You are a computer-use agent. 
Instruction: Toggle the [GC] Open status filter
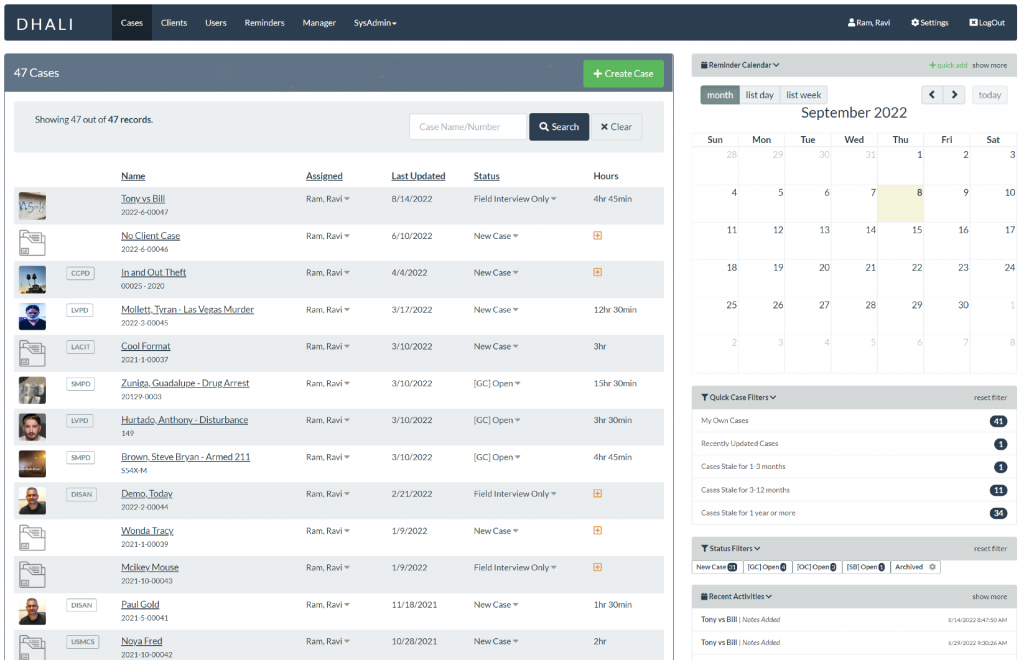(767, 567)
